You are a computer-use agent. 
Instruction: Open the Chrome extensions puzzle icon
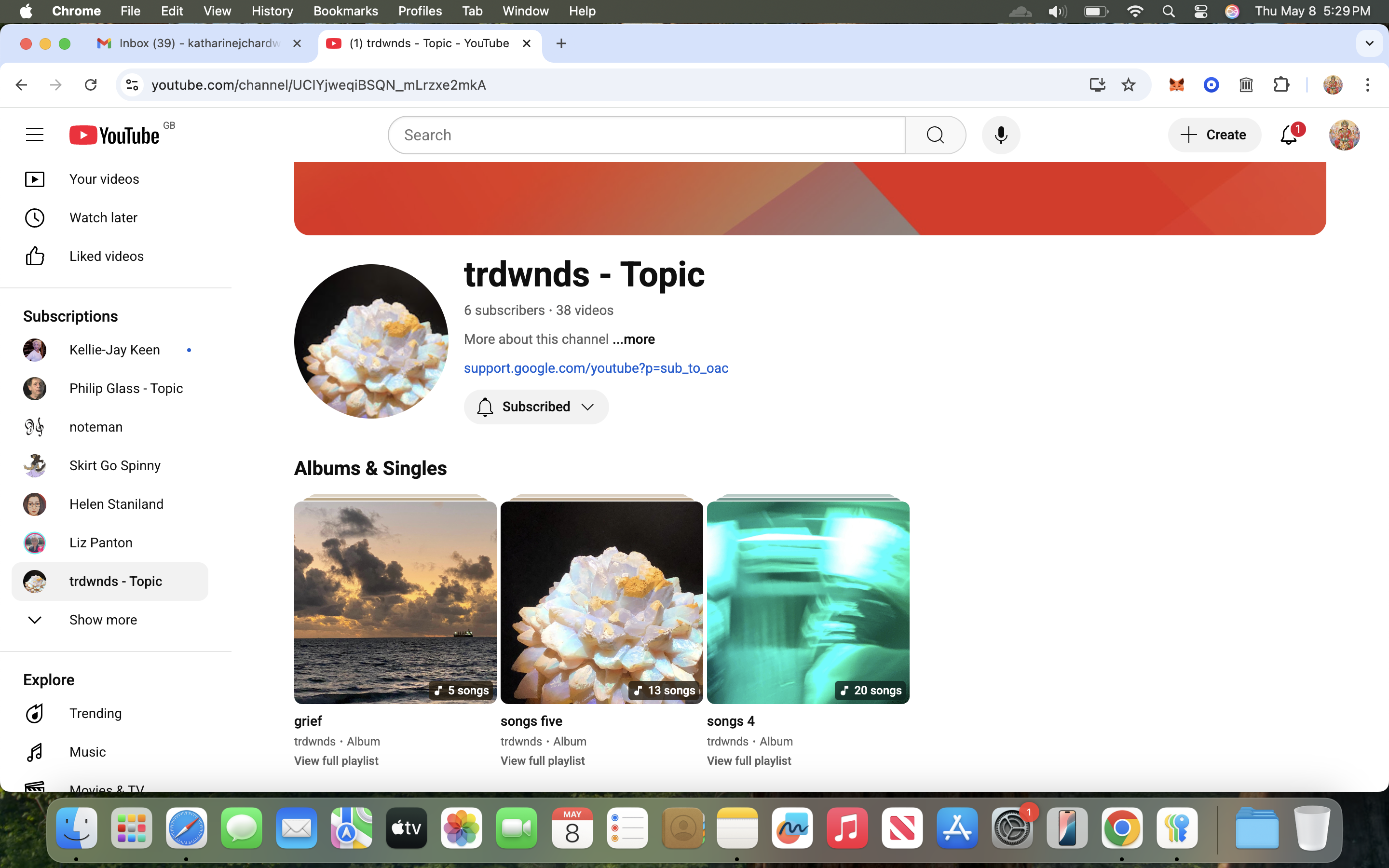[x=1281, y=85]
